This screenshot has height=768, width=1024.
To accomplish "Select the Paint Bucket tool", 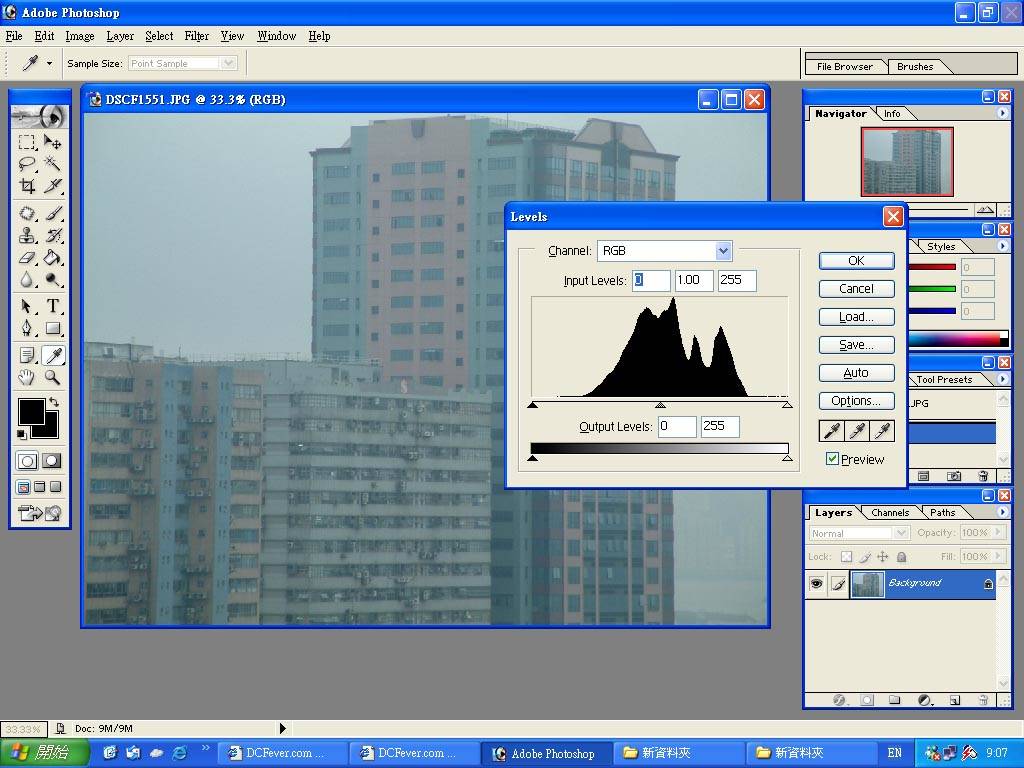I will coord(53,257).
